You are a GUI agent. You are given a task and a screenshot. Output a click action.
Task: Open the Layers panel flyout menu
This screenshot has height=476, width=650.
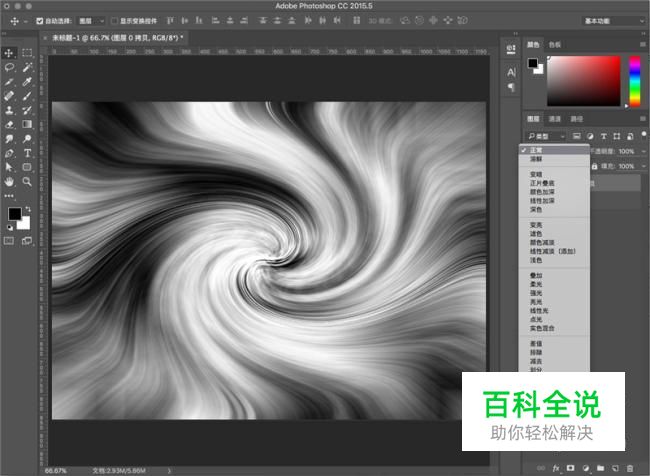pyautogui.click(x=643, y=119)
